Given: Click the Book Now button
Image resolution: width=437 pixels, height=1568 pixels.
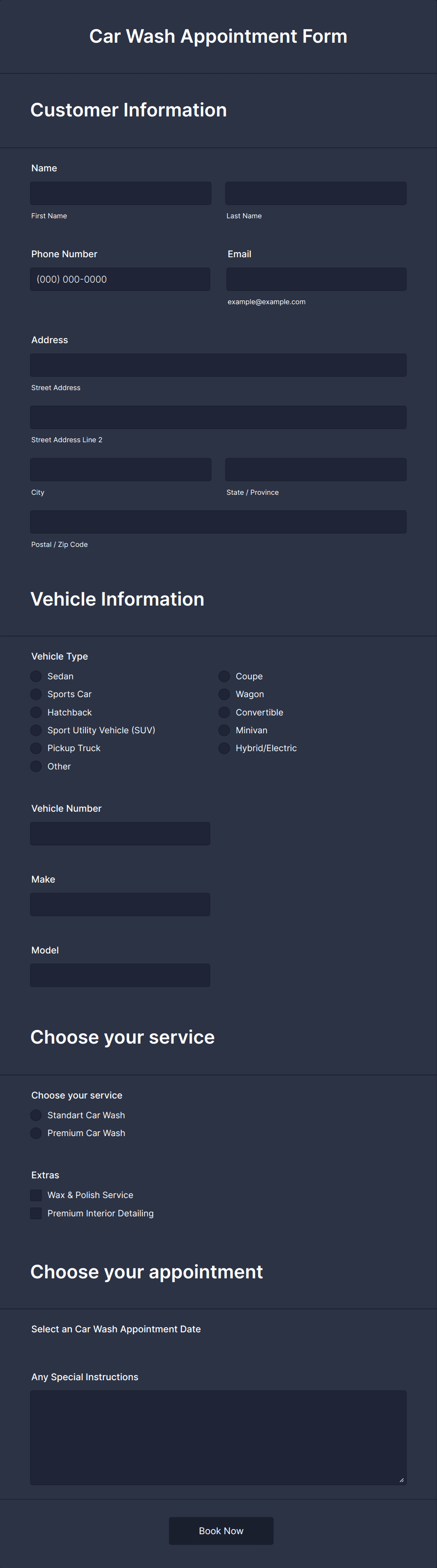Looking at the screenshot, I should (x=221, y=1530).
